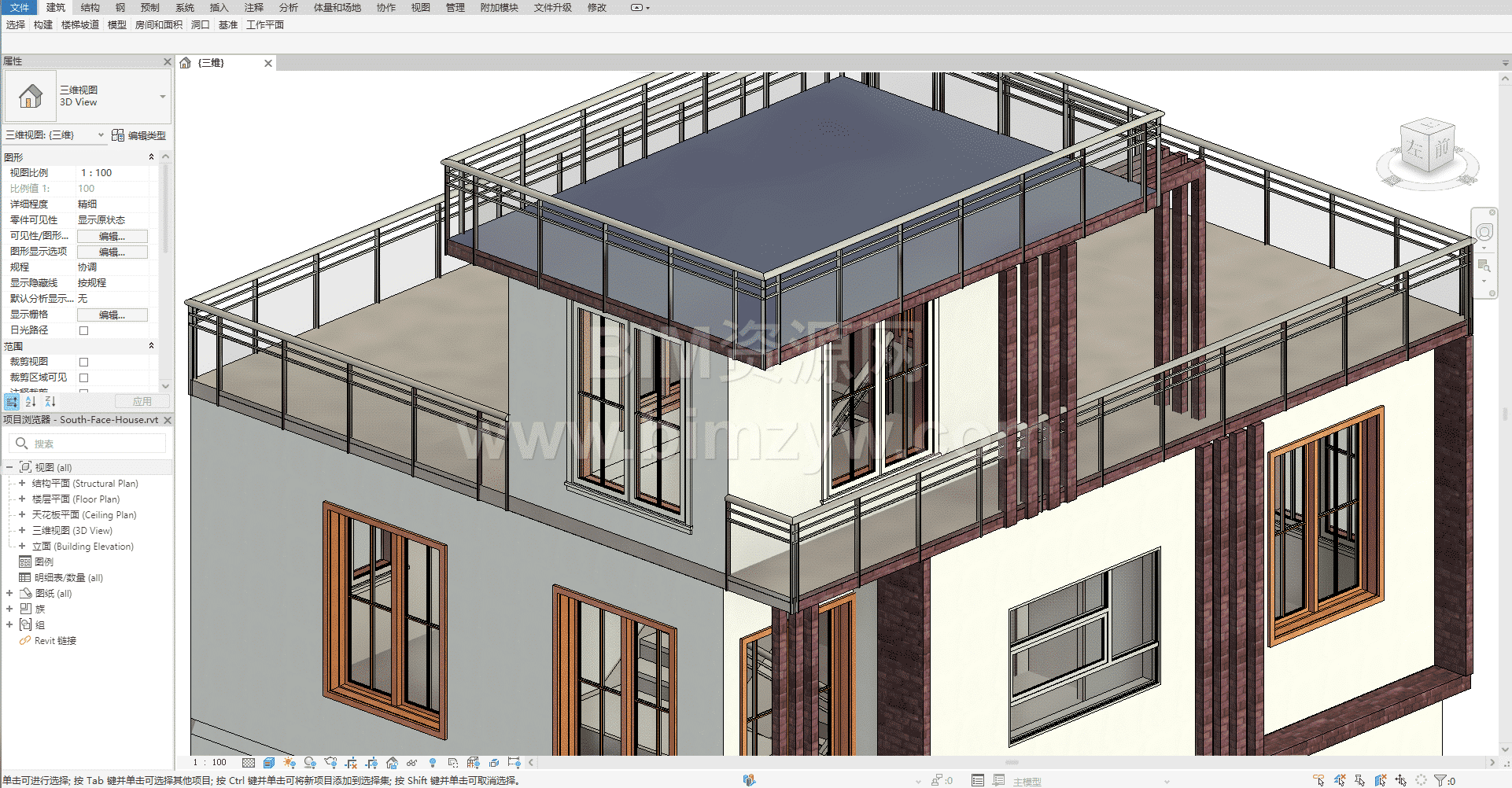Enable the 日光路径 checkbox
Viewport: 1512px width, 788px height.
click(83, 331)
